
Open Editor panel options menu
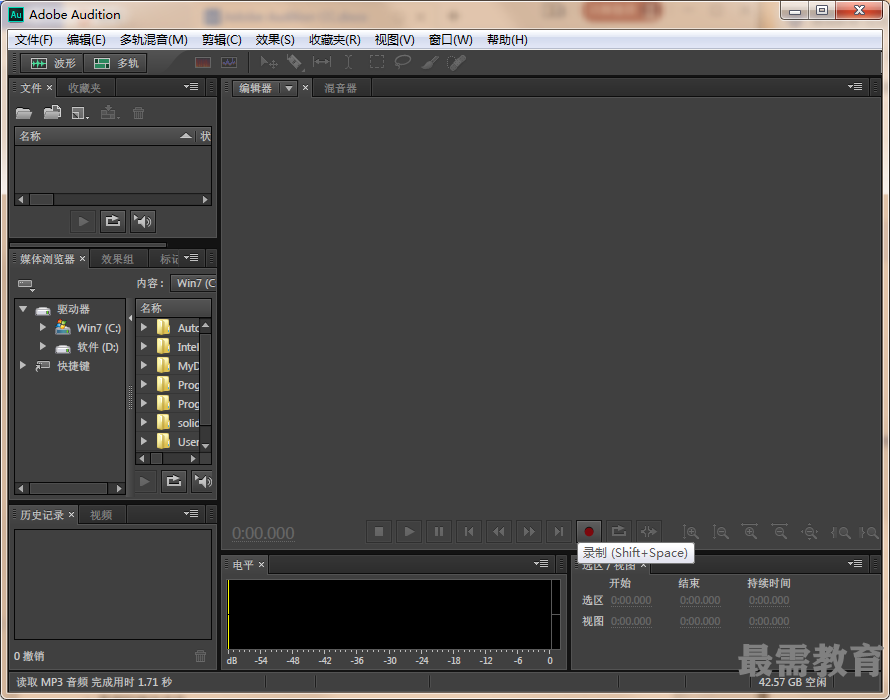point(855,87)
